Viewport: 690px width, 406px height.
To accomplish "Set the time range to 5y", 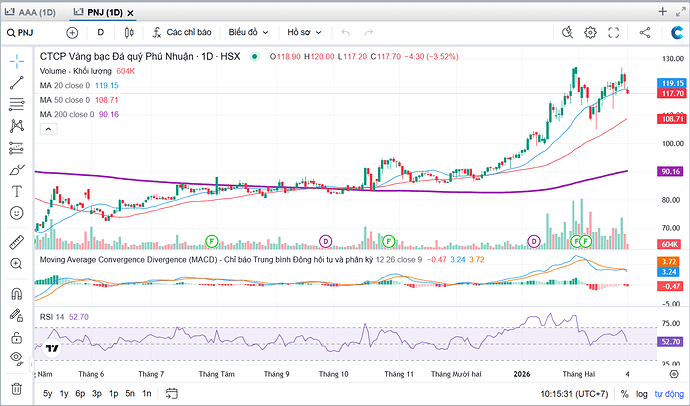I will tap(47, 393).
